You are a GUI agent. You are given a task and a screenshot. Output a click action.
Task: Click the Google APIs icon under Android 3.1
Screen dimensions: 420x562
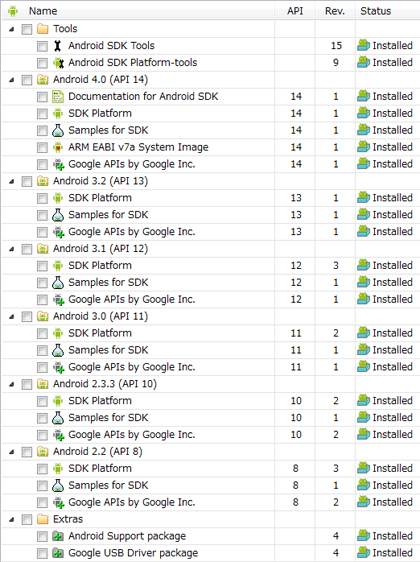(58, 299)
